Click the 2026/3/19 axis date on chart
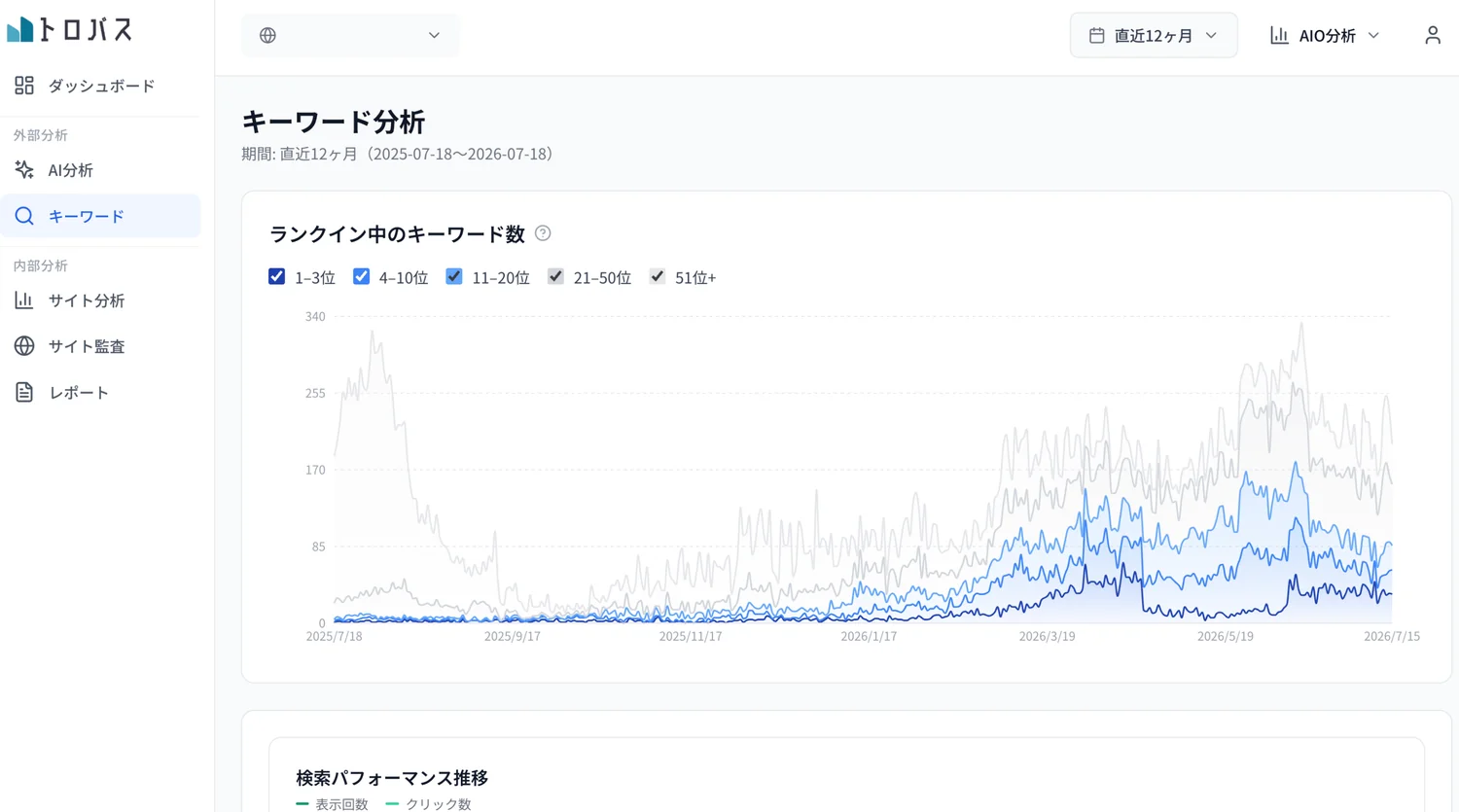The image size is (1459, 812). pyautogui.click(x=1047, y=636)
